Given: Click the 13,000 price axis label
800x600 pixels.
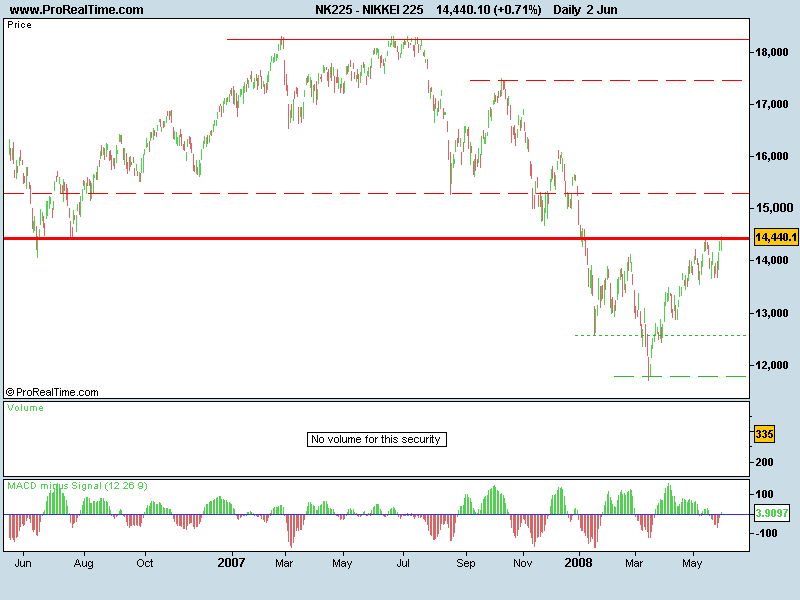Looking at the screenshot, I should click(771, 313).
